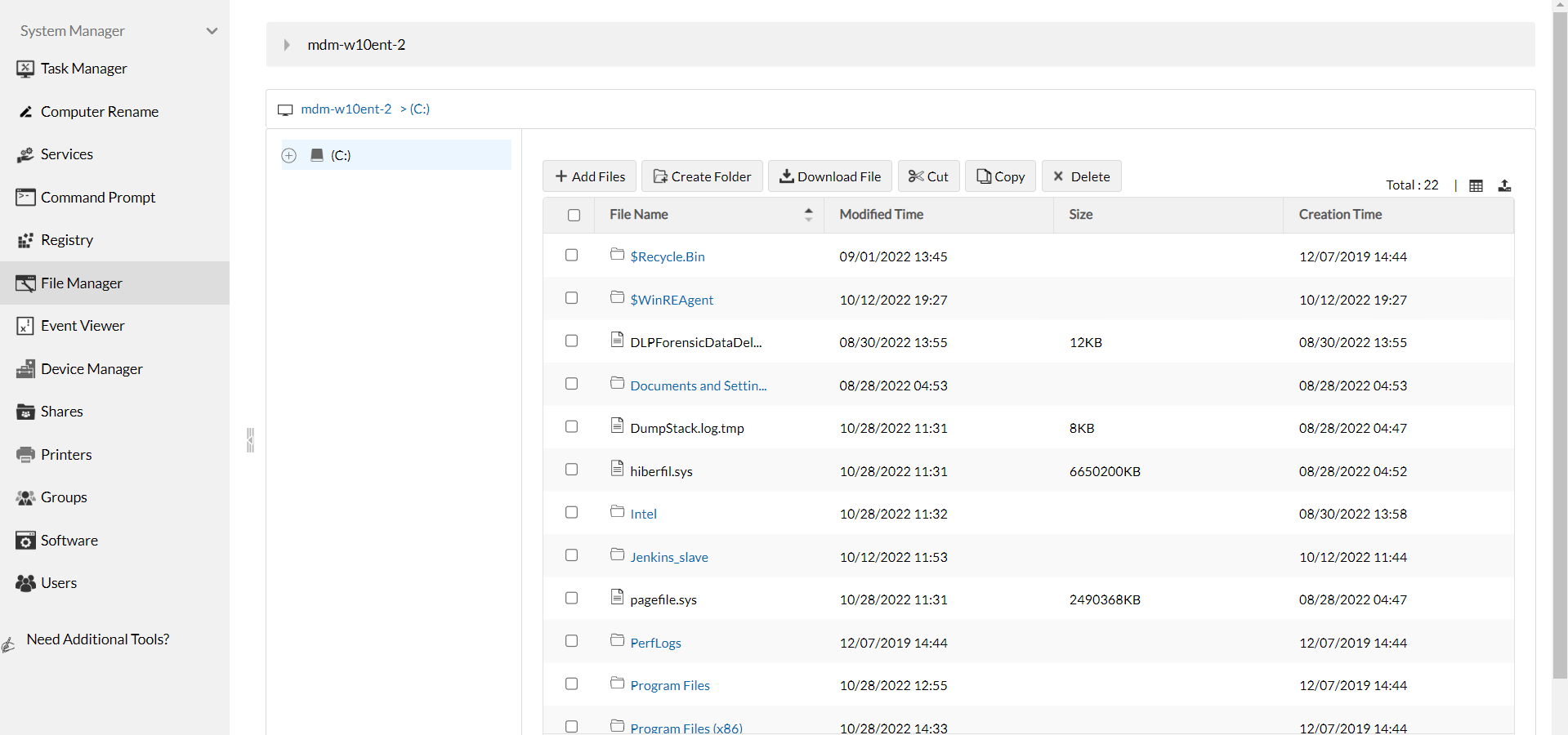The image size is (1568, 735).
Task: Click the DumpStack.log.tmp file icon
Action: tap(617, 425)
